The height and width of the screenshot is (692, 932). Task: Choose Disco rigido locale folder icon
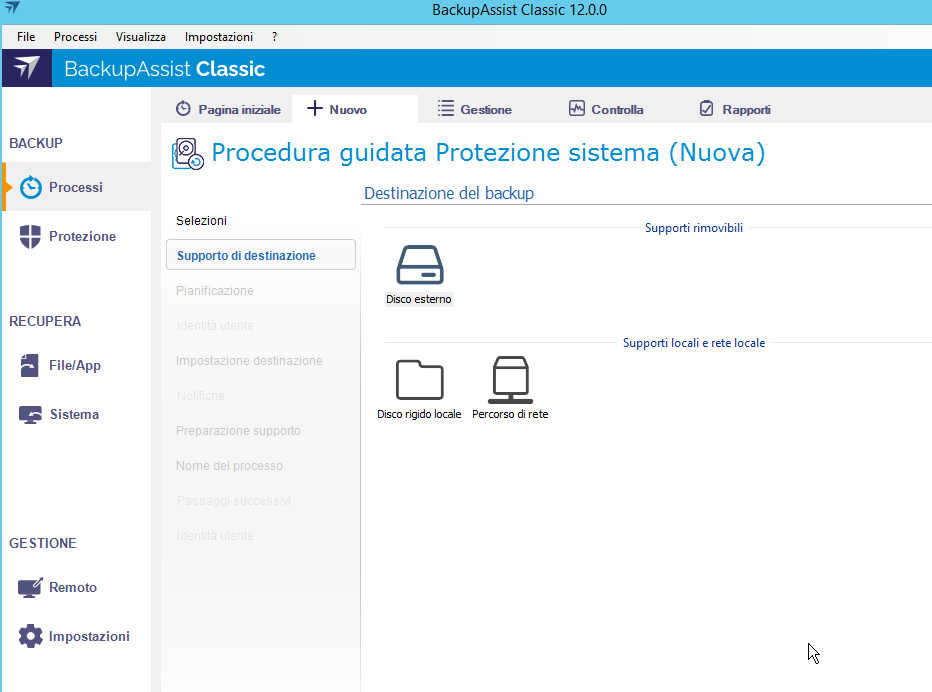419,381
